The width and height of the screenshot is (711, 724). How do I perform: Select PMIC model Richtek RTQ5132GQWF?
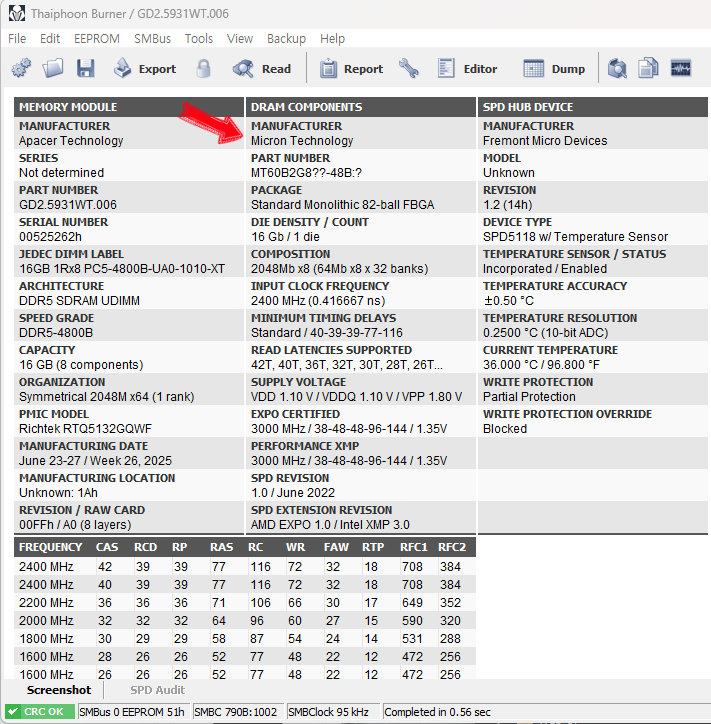click(85, 428)
